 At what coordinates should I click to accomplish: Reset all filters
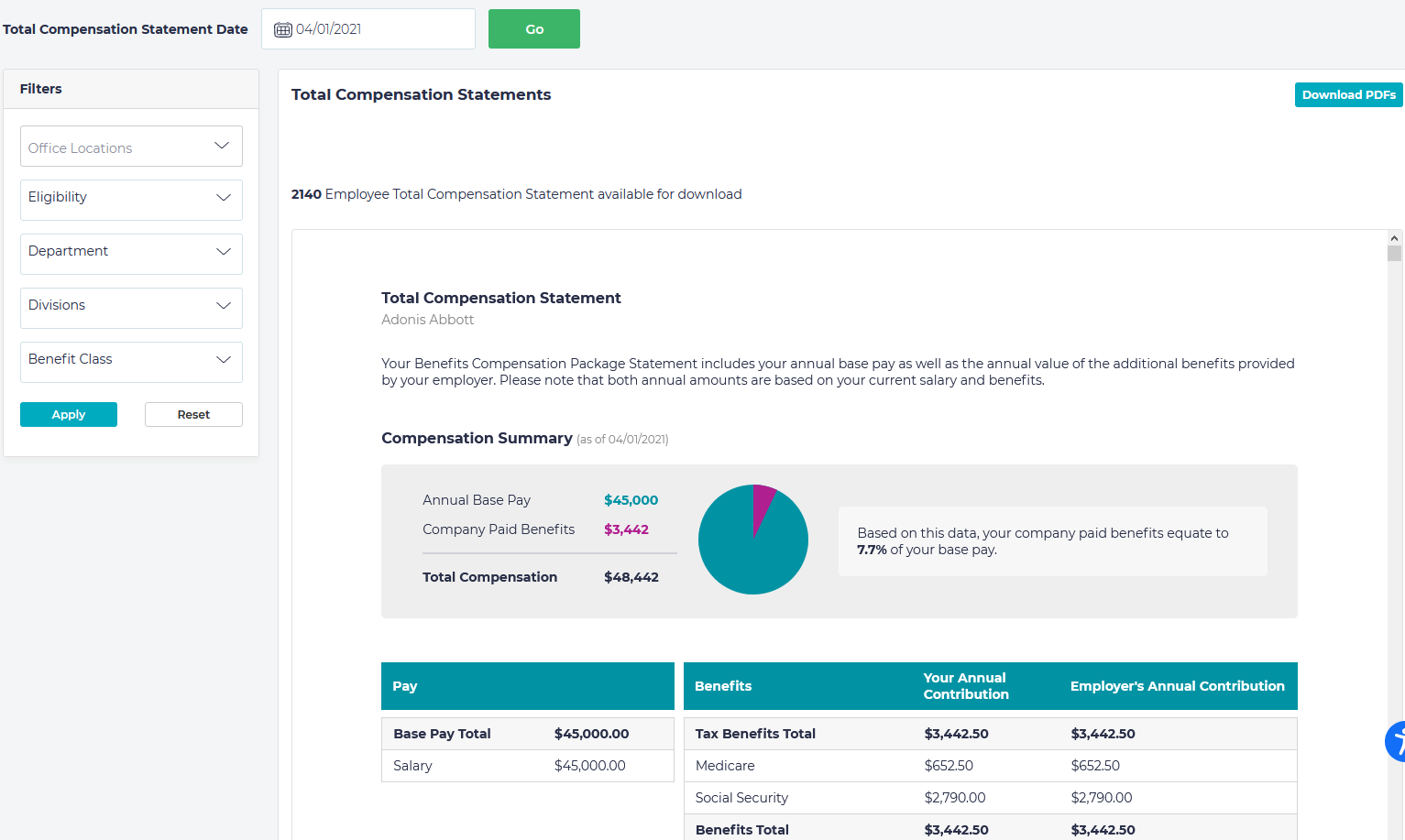(193, 414)
